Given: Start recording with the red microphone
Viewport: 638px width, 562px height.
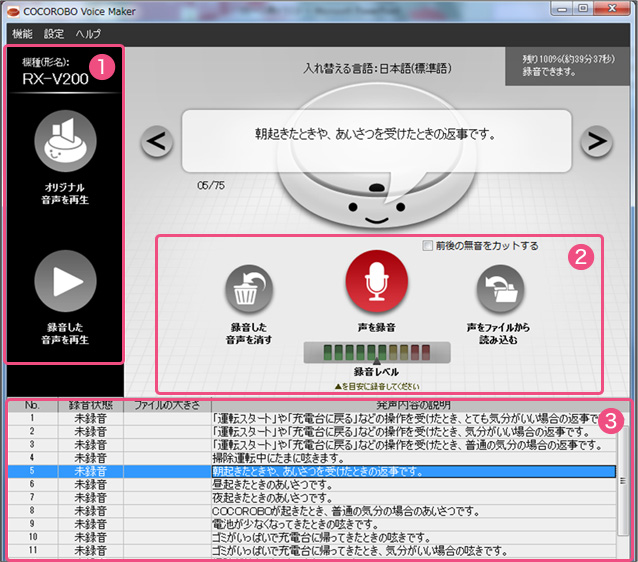Looking at the screenshot, I should [x=376, y=284].
